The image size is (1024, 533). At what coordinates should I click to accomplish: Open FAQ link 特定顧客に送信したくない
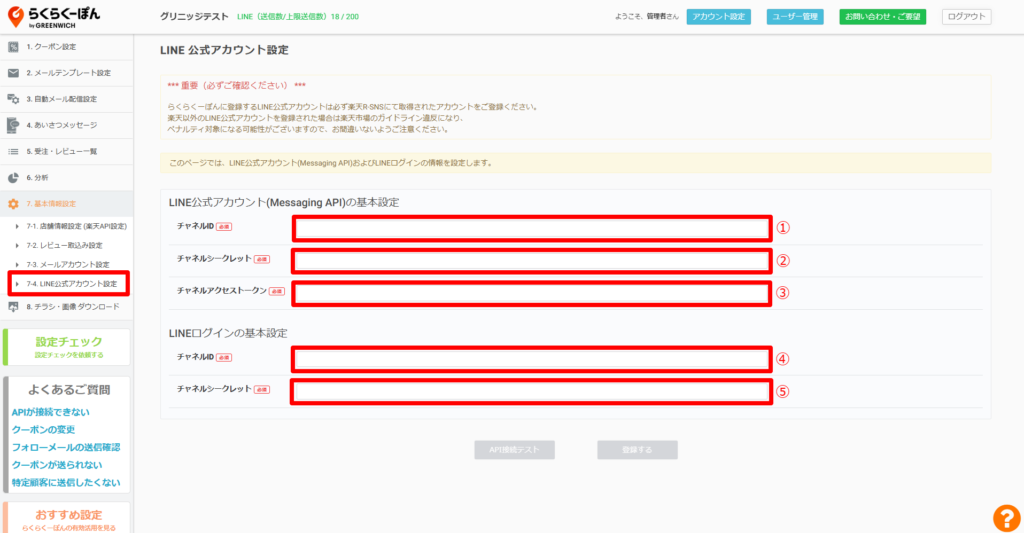[x=66, y=483]
